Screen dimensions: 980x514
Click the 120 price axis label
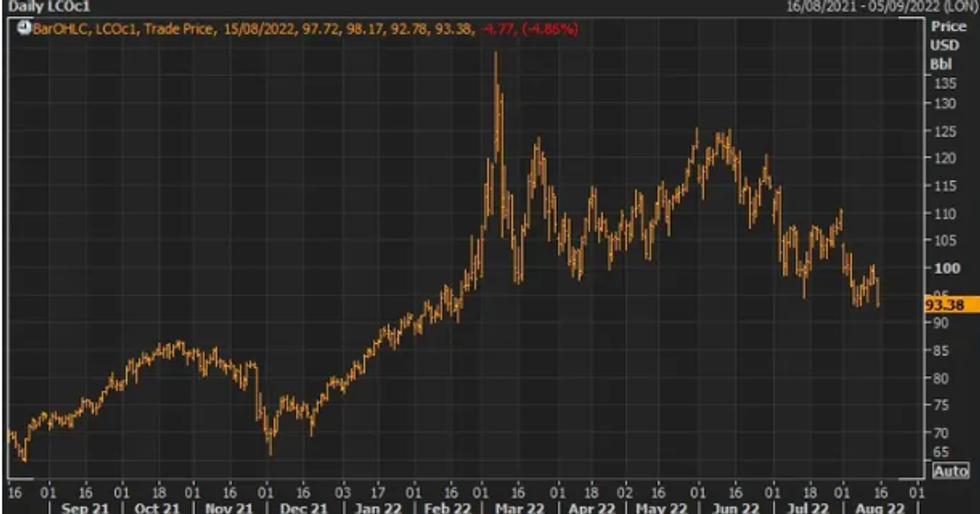point(945,158)
